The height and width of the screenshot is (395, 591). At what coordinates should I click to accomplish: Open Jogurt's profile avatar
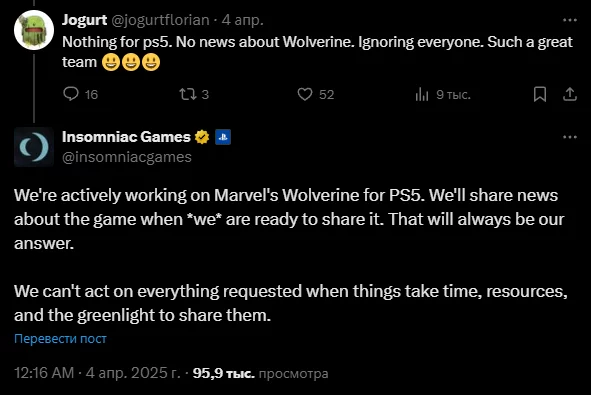(34, 30)
